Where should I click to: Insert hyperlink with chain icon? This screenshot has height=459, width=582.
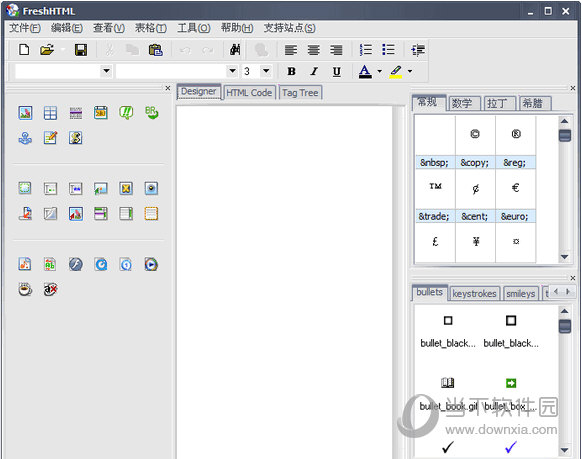tap(76, 138)
